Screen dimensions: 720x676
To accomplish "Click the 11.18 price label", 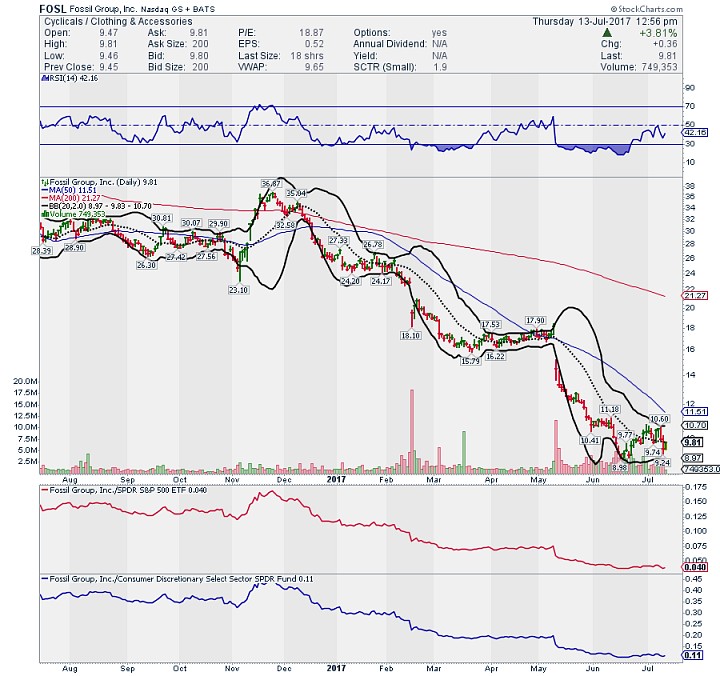I will [x=610, y=409].
